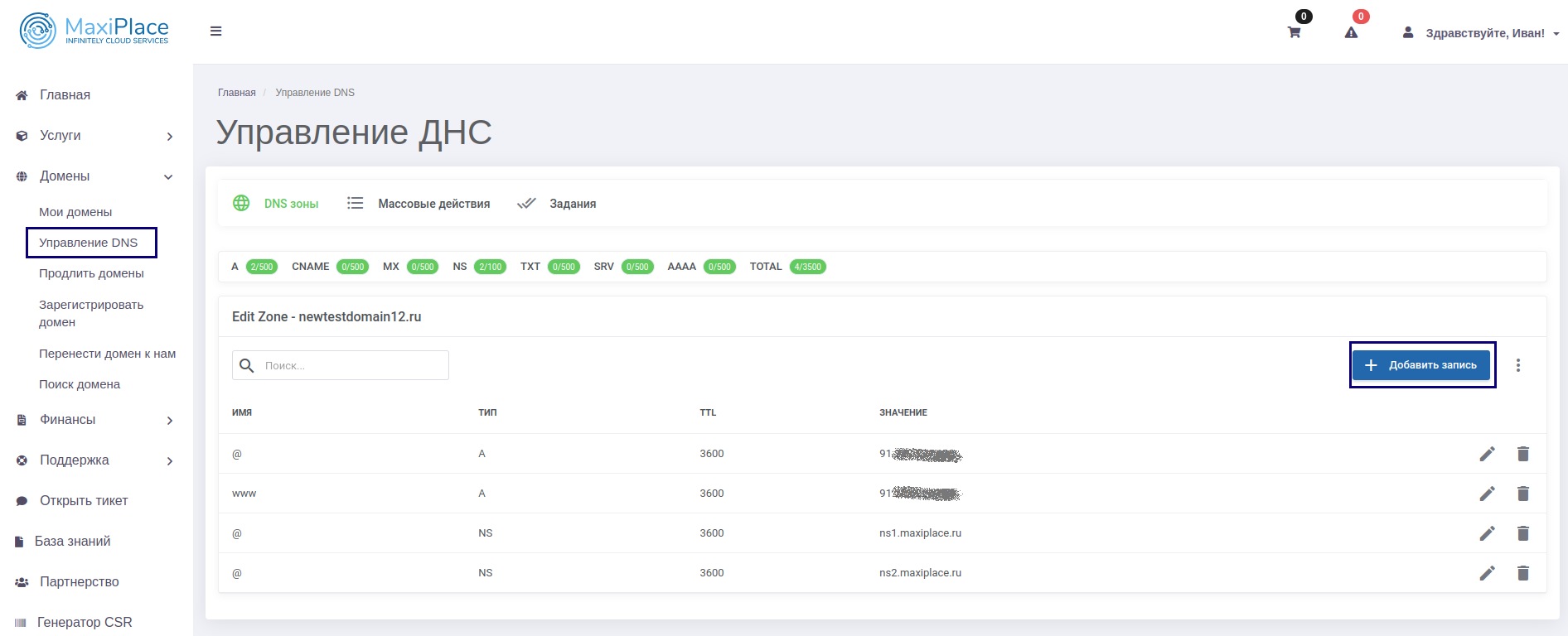Edit the ns2.maxiplace.ru NS record
The width and height of the screenshot is (1568, 636).
point(1488,573)
